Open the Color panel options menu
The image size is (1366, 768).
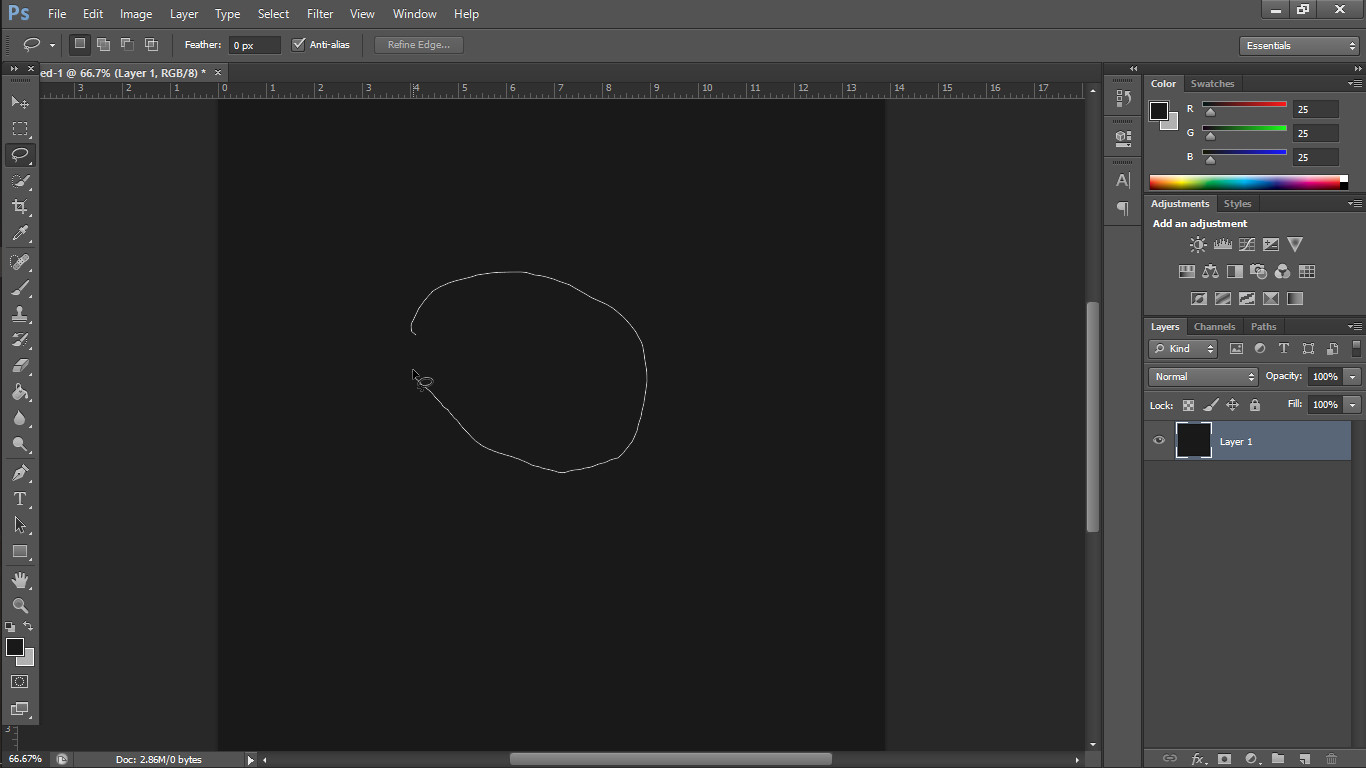1355,84
